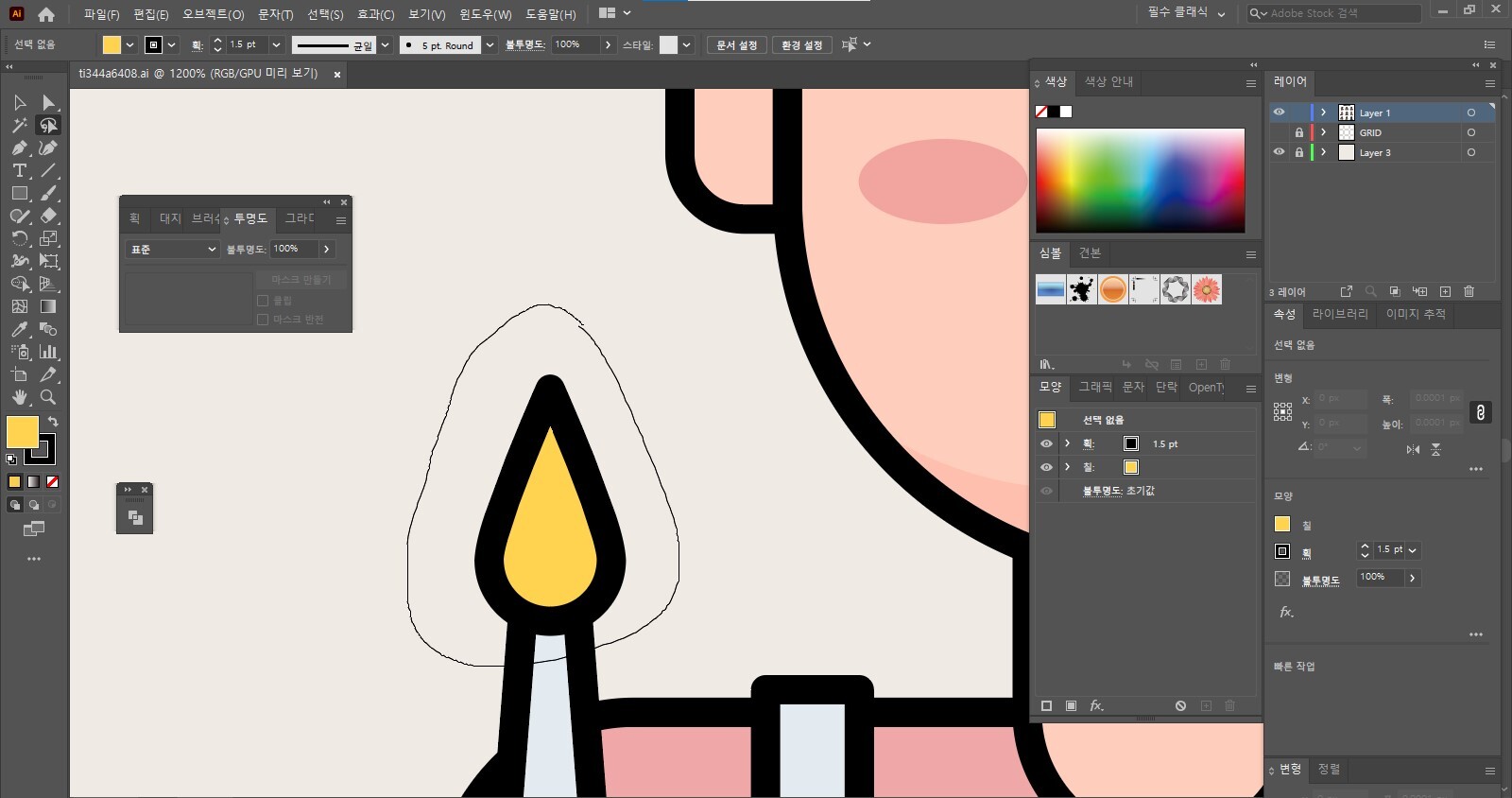Select the Eyedropper tool
Image resolution: width=1512 pixels, height=798 pixels.
pyautogui.click(x=19, y=330)
